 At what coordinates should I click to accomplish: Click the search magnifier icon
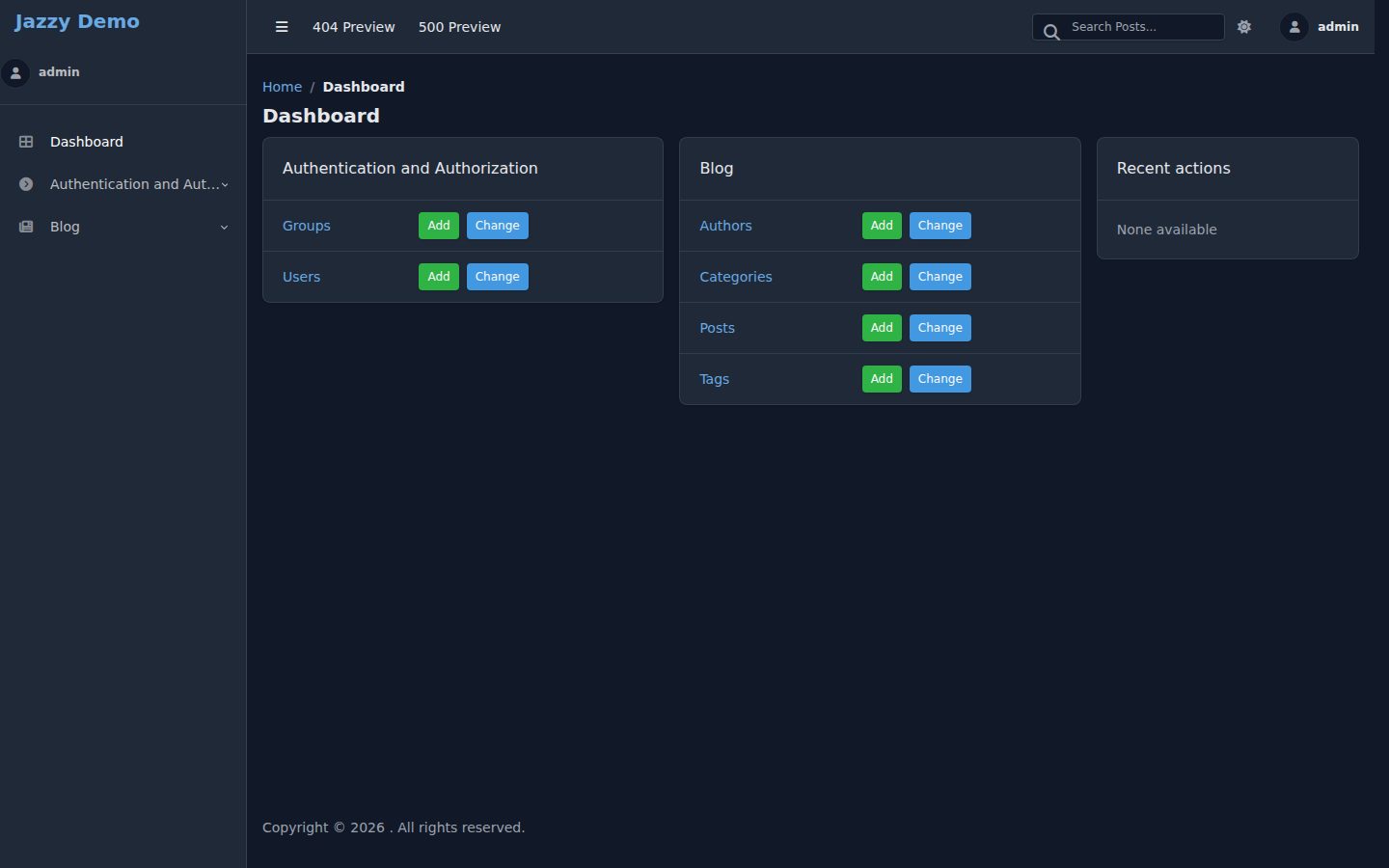[1051, 32]
